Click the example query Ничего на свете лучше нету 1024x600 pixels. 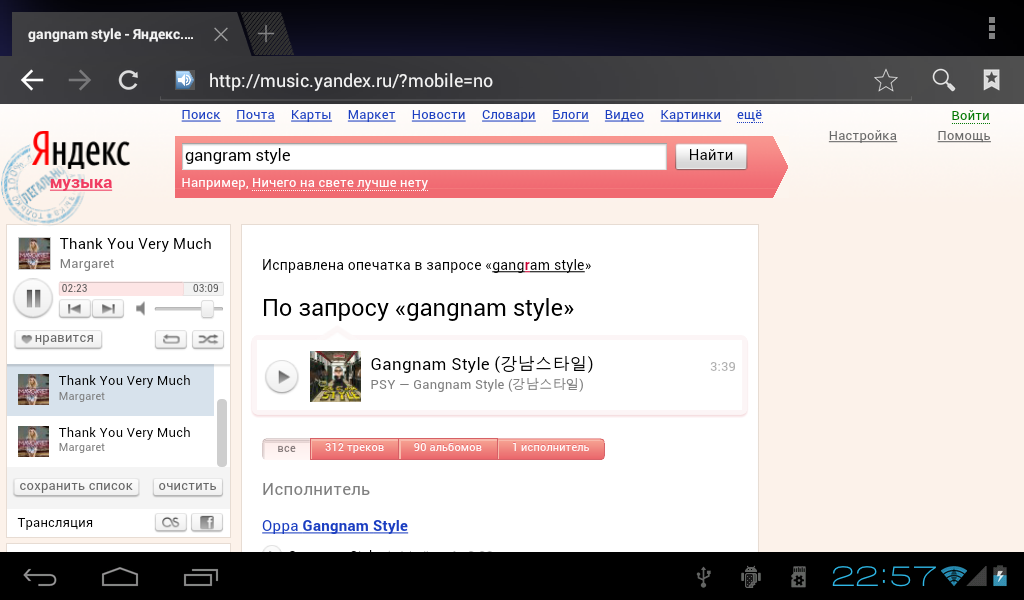click(340, 183)
